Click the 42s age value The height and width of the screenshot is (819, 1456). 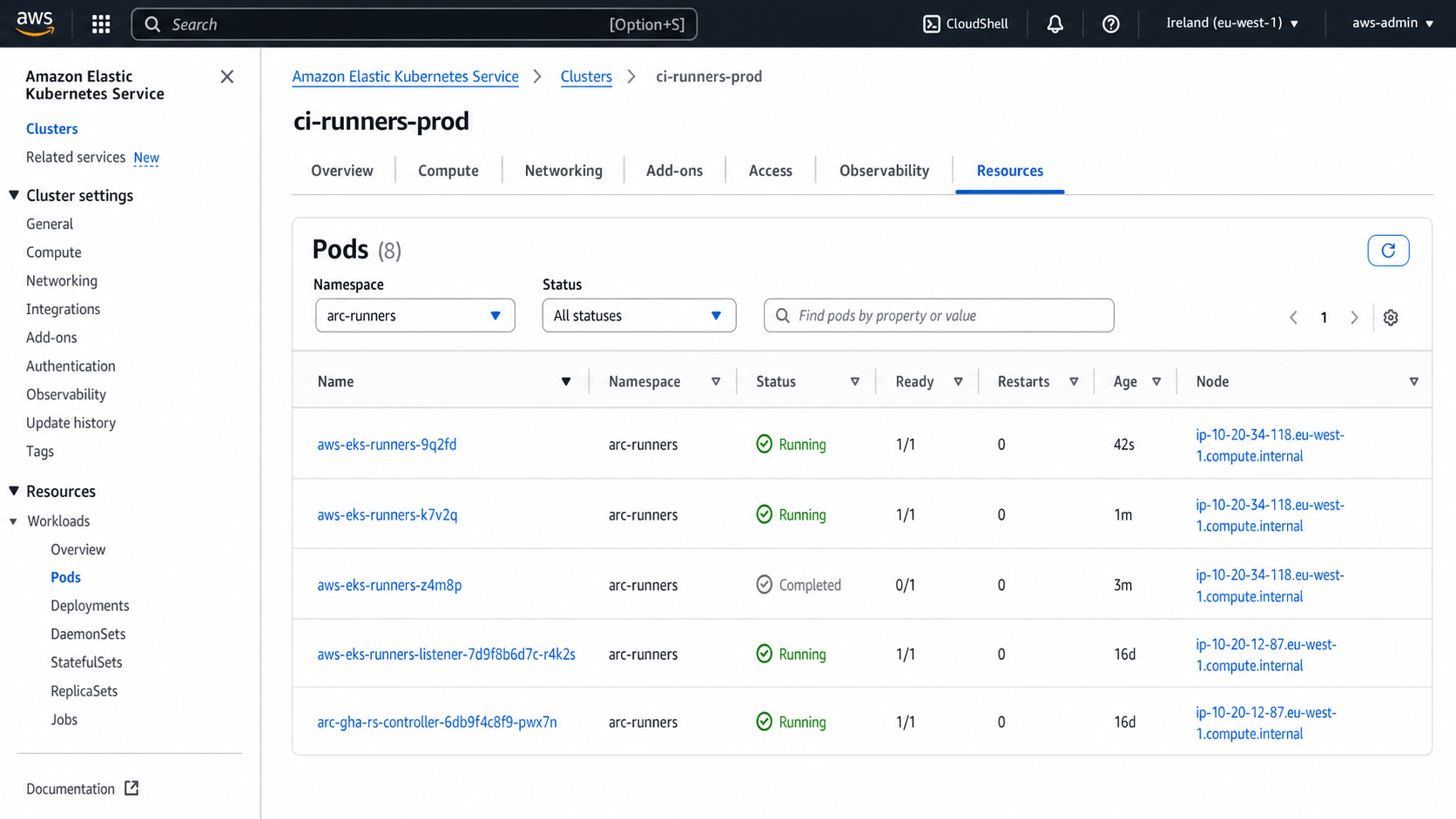point(1124,445)
